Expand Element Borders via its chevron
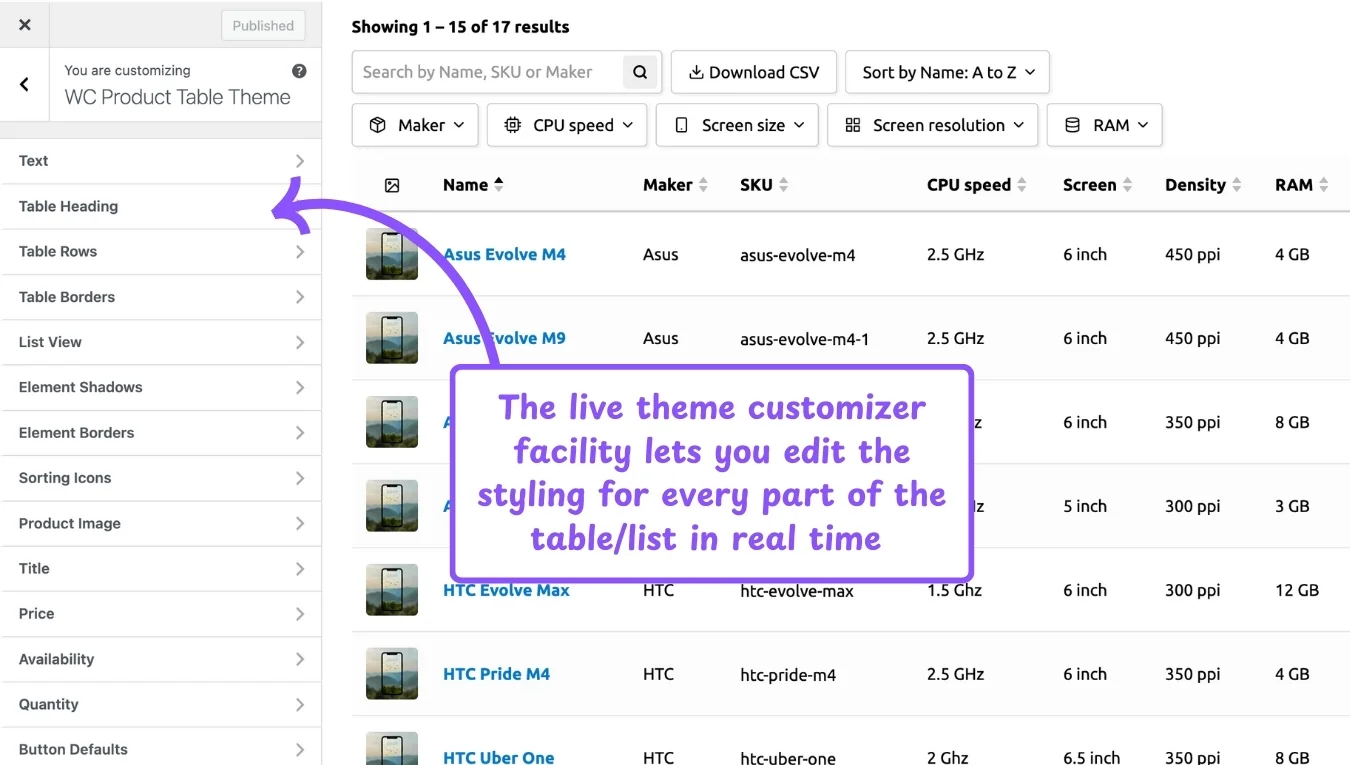Viewport: 1350px width, 765px height. [x=300, y=433]
